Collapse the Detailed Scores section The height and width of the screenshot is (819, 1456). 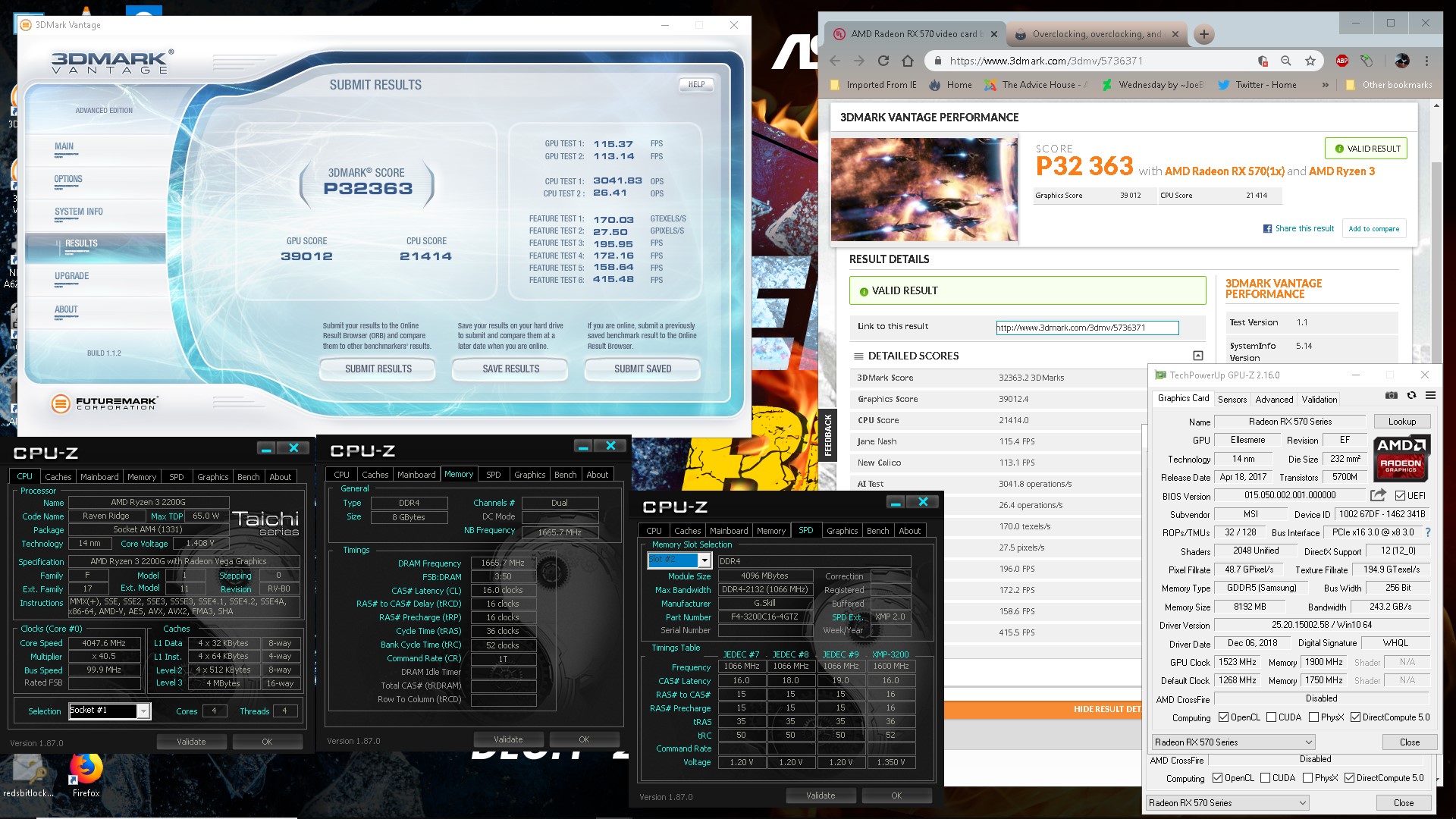click(1197, 356)
